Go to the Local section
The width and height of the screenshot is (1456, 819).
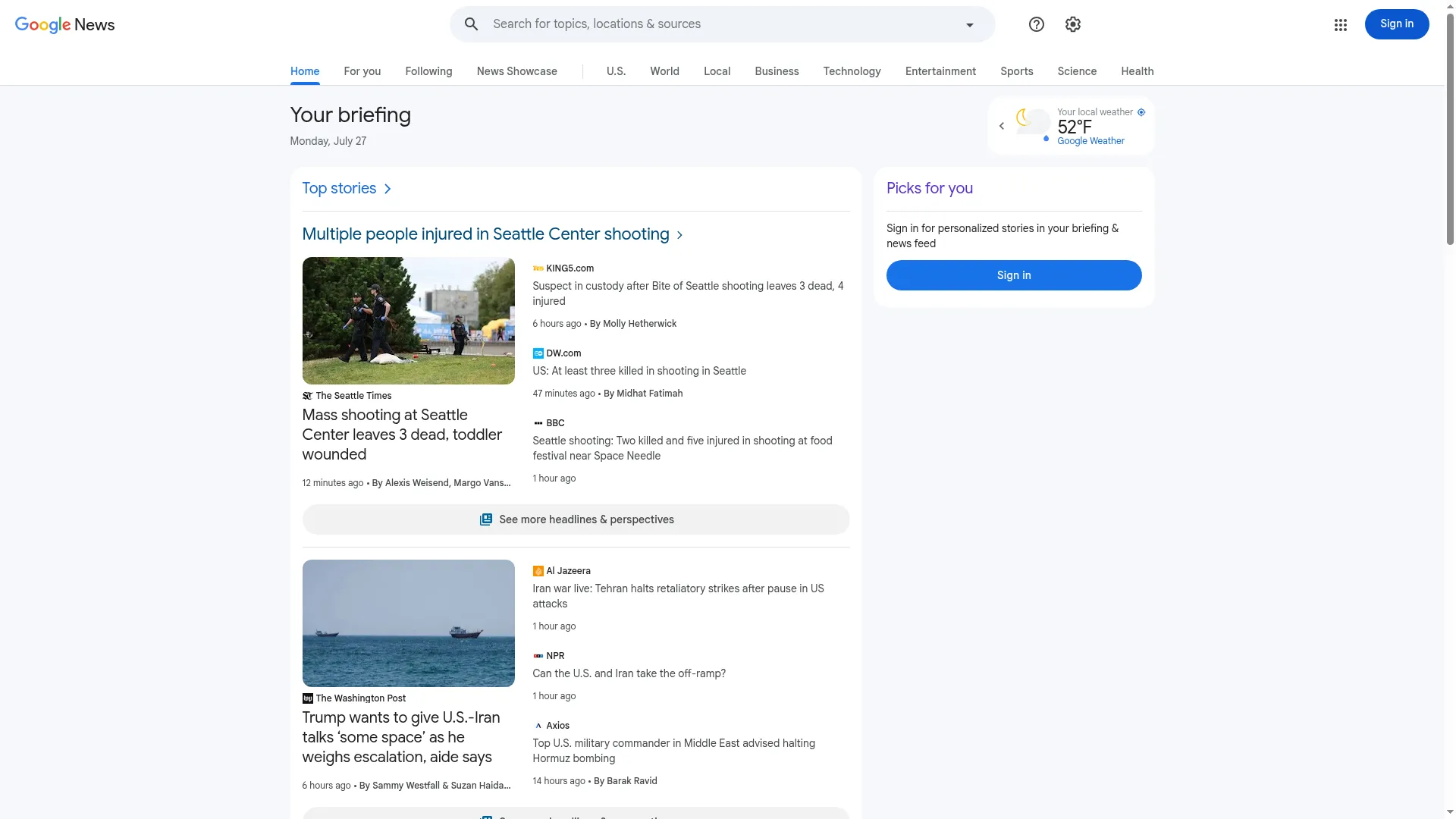click(717, 71)
